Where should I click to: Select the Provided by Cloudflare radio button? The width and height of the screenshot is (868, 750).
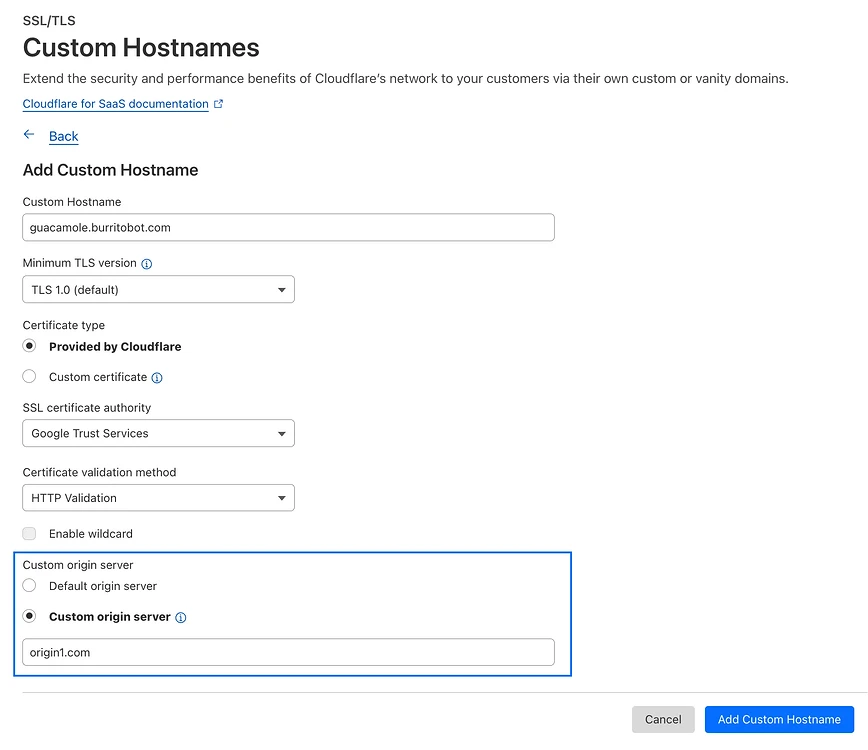click(29, 347)
